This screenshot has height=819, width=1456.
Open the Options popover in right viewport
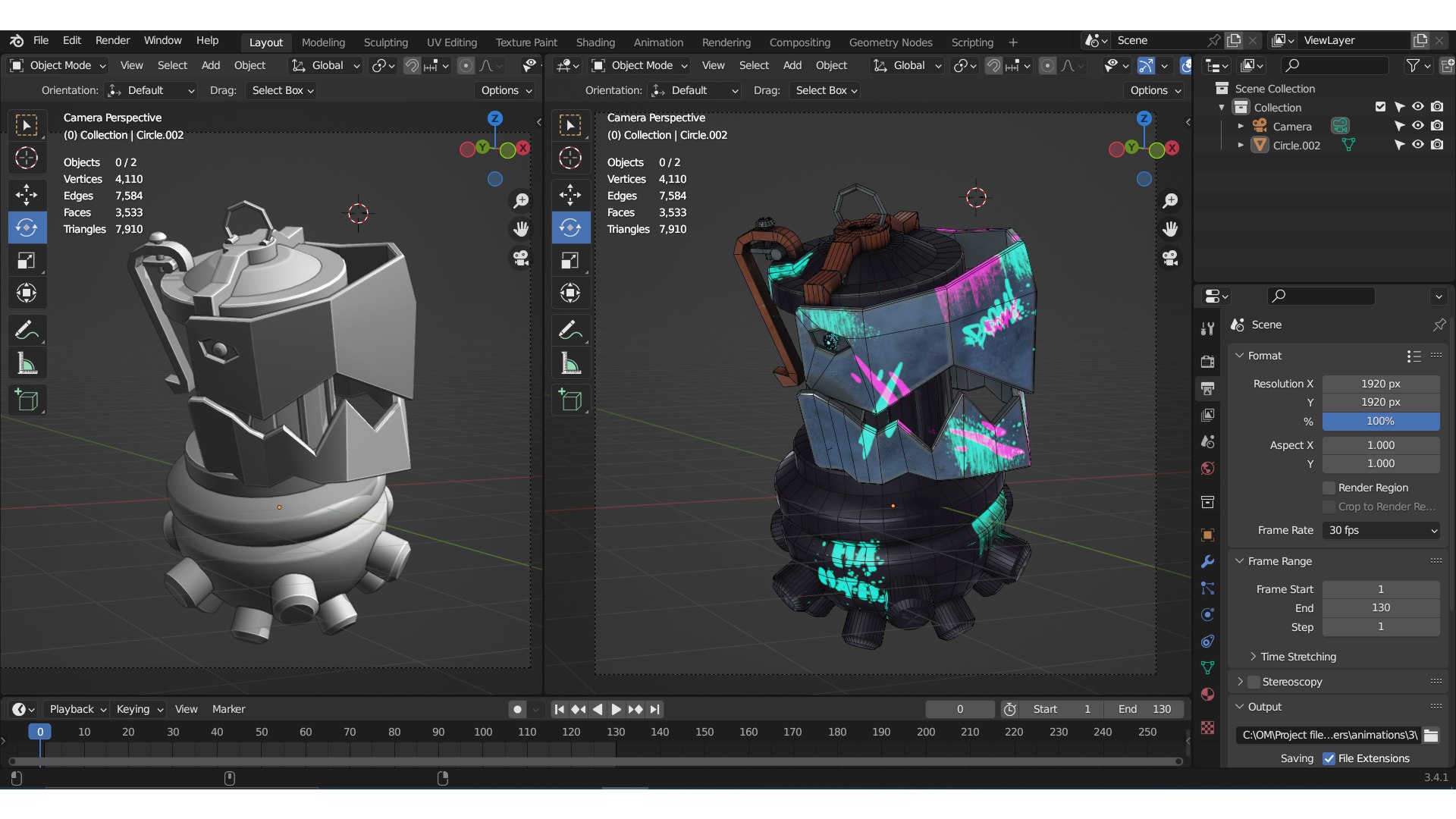1154,90
